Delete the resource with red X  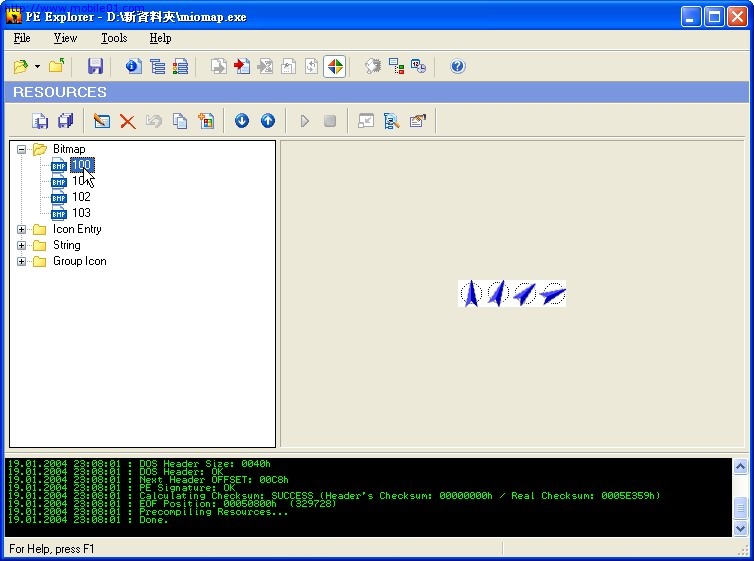(127, 121)
